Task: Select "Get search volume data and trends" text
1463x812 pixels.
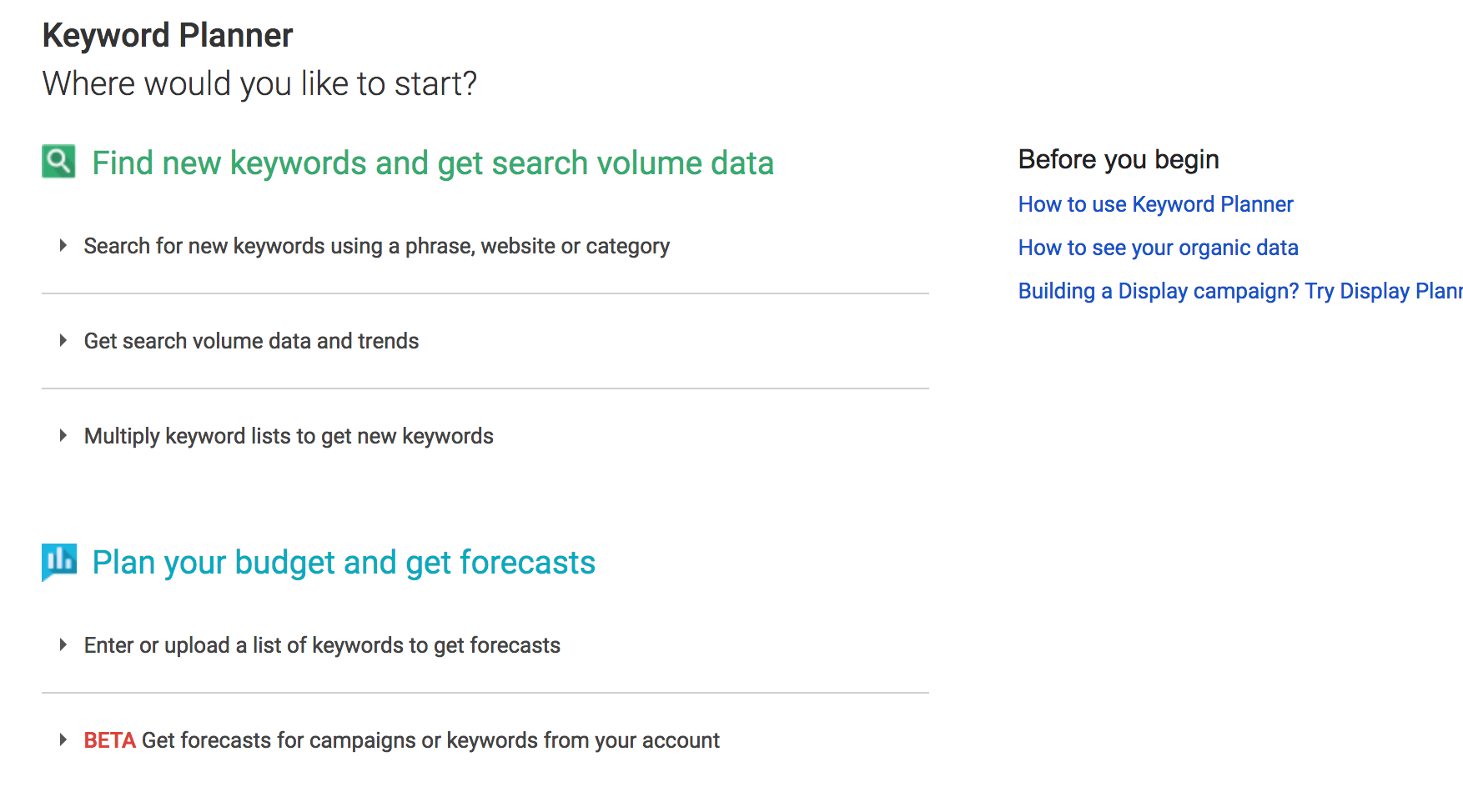Action: click(x=251, y=342)
